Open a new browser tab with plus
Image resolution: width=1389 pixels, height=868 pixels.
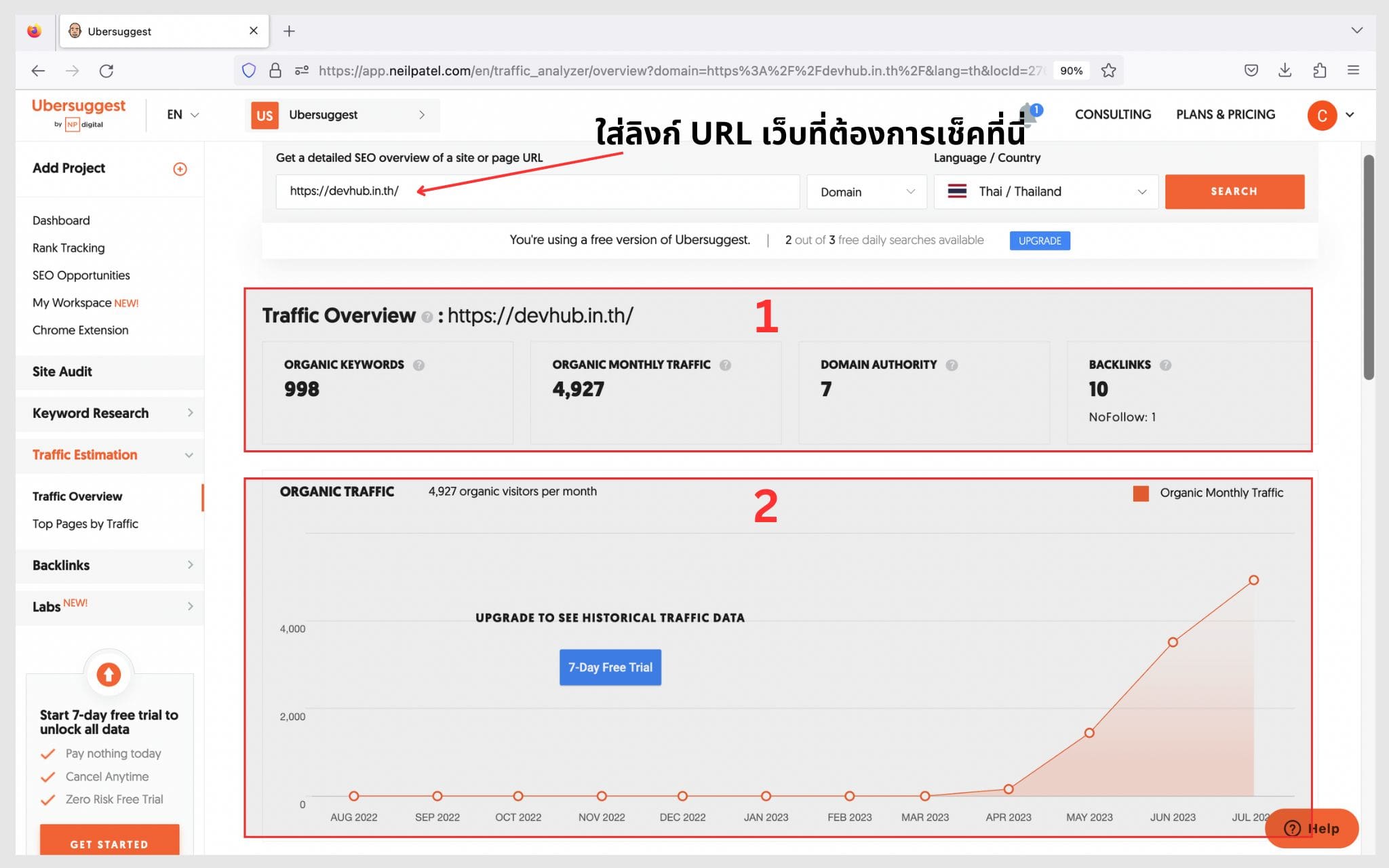[x=289, y=31]
